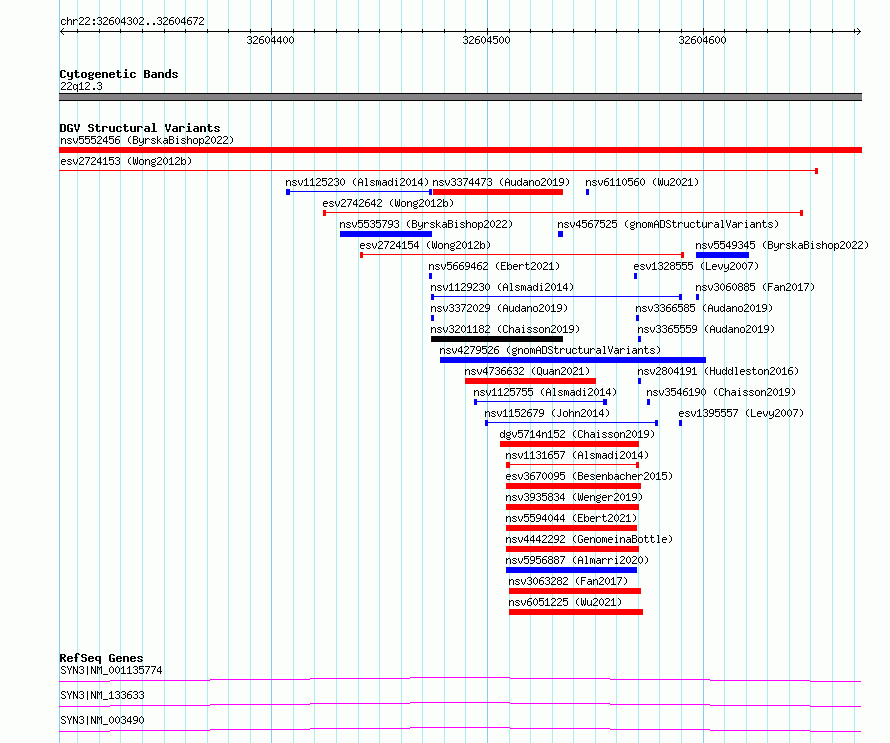Click the 32604600 ruler position
This screenshot has width=890, height=743.
(x=702, y=40)
